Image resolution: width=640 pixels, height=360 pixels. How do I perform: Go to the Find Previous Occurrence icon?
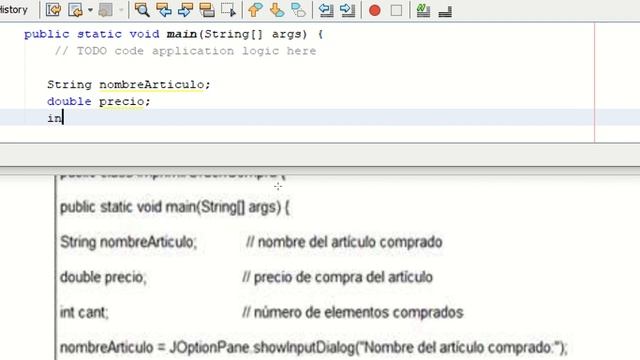pyautogui.click(x=164, y=10)
